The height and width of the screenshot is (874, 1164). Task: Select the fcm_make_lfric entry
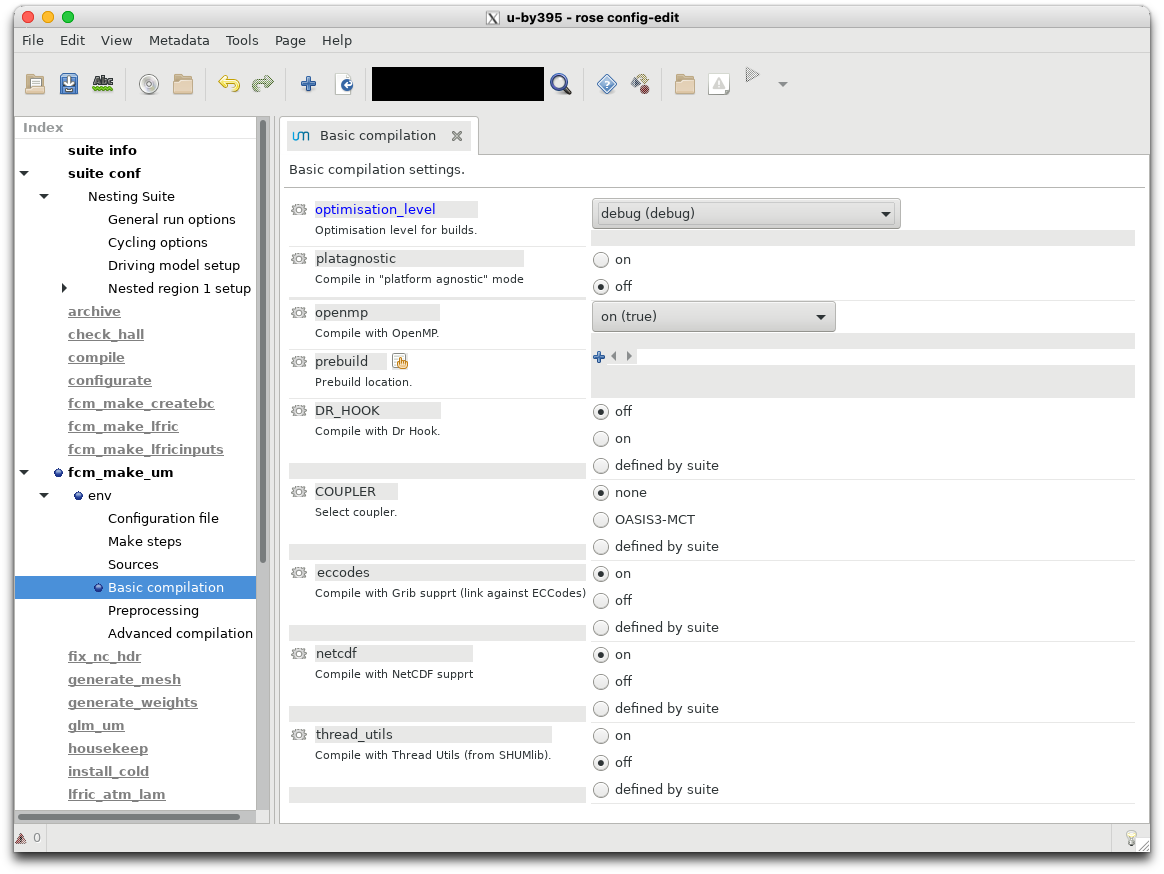[123, 427]
